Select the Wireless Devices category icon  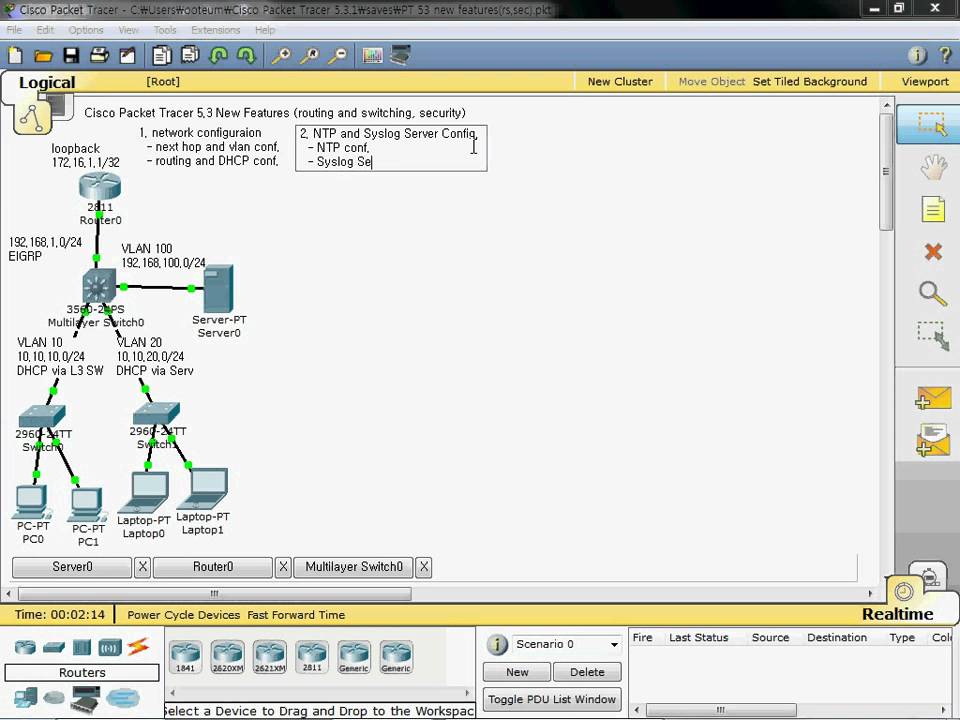pos(110,647)
